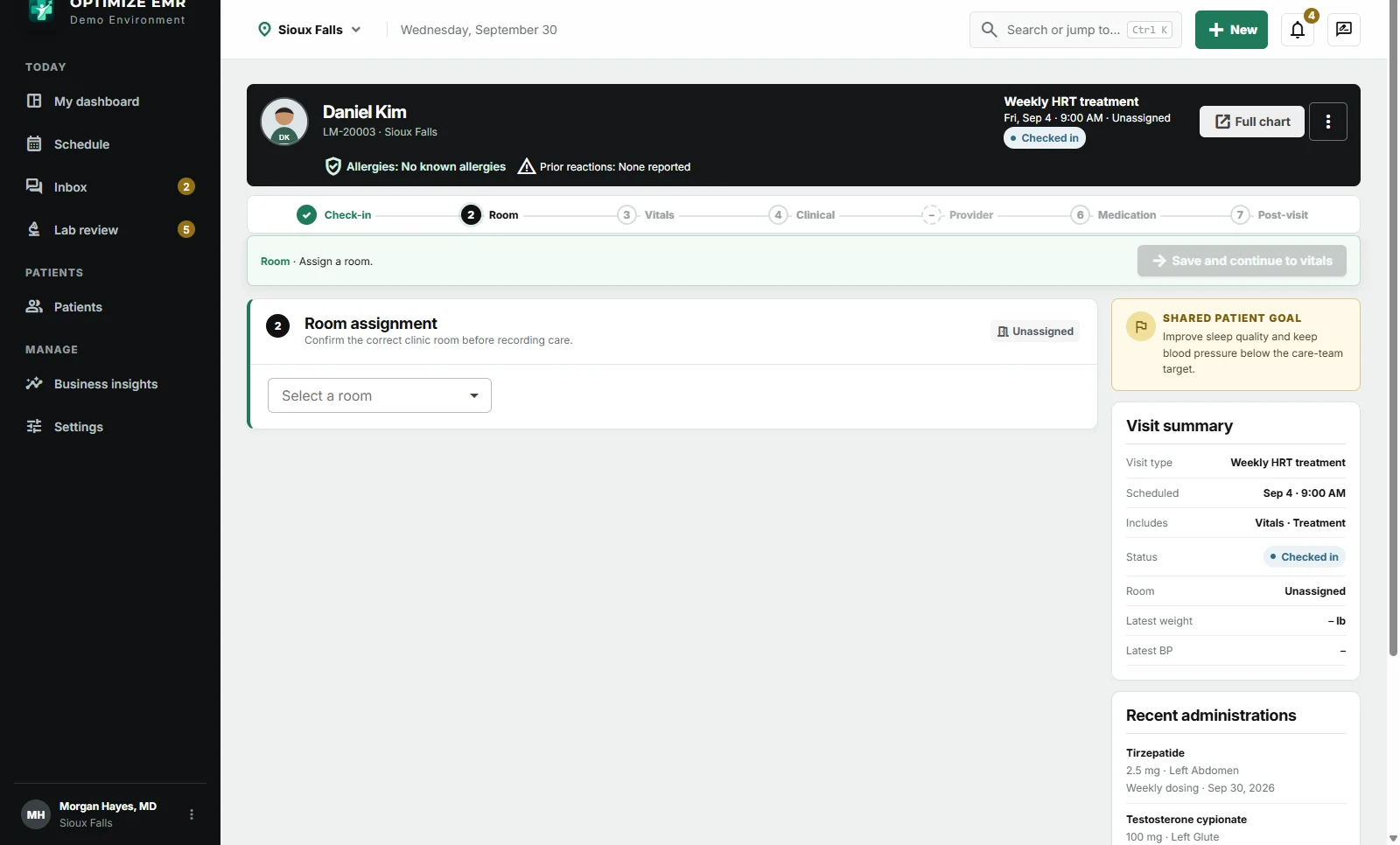Jump to the Medication step
This screenshot has width=1400, height=845.
point(1113,215)
